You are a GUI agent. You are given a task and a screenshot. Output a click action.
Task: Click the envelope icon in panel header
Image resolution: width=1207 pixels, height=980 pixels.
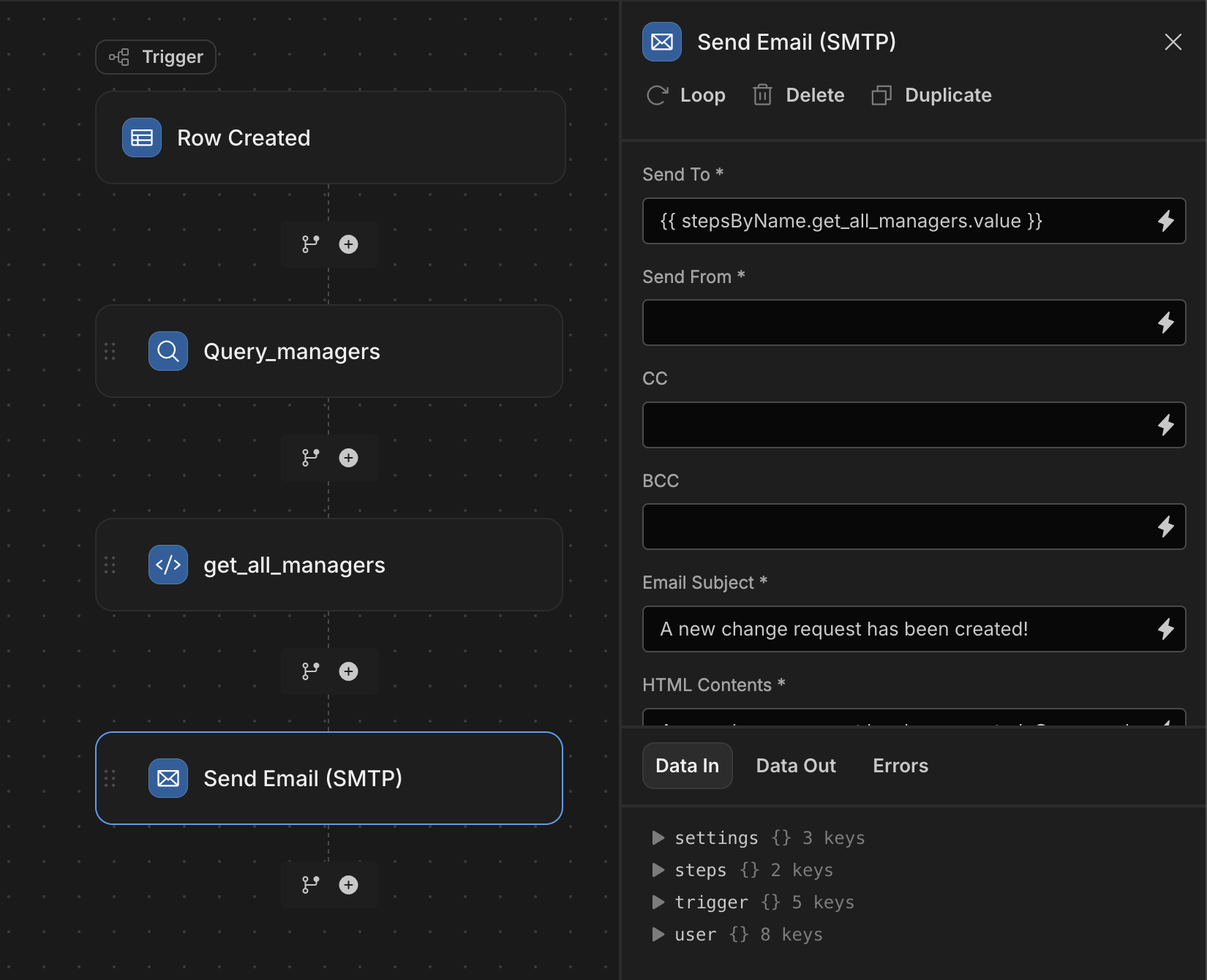(662, 42)
